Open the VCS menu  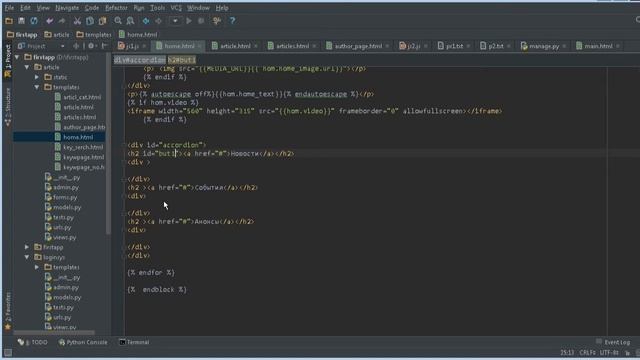pyautogui.click(x=176, y=8)
